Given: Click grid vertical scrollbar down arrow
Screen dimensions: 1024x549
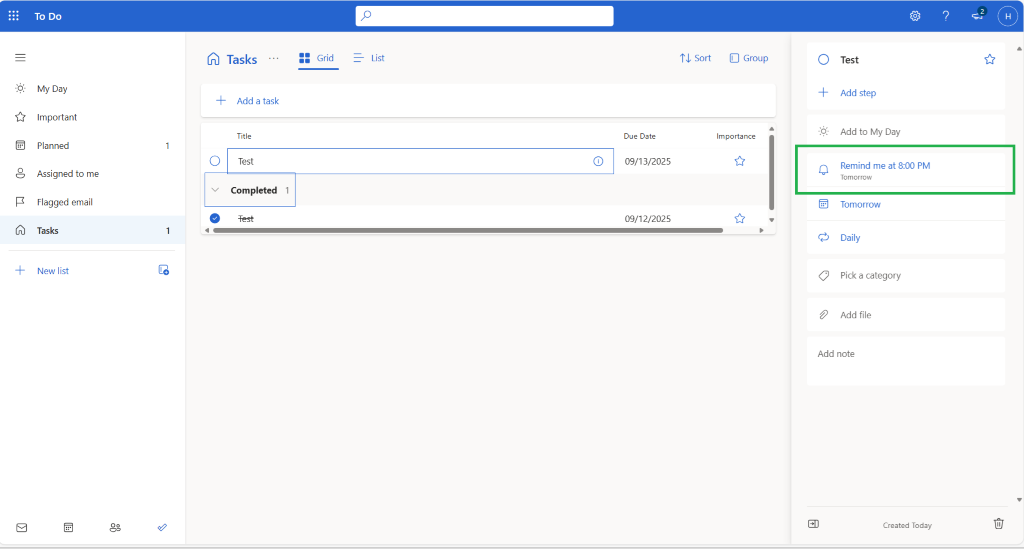Looking at the screenshot, I should (x=771, y=220).
